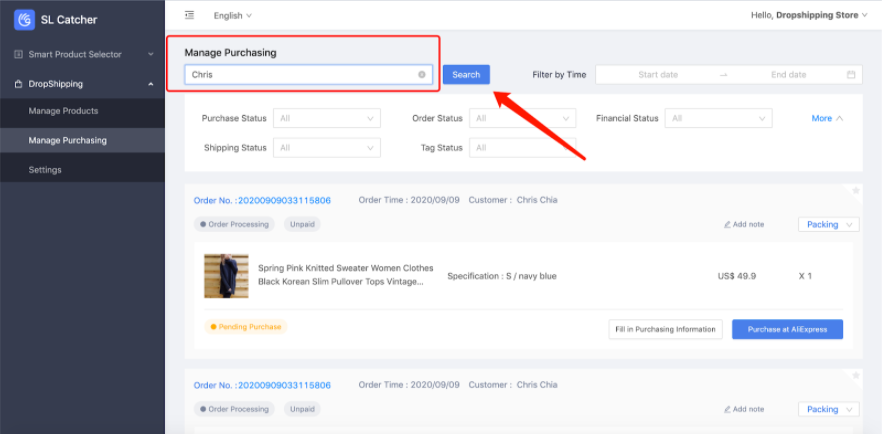882x434 pixels.
Task: Add note to the first order
Action: (x=744, y=224)
